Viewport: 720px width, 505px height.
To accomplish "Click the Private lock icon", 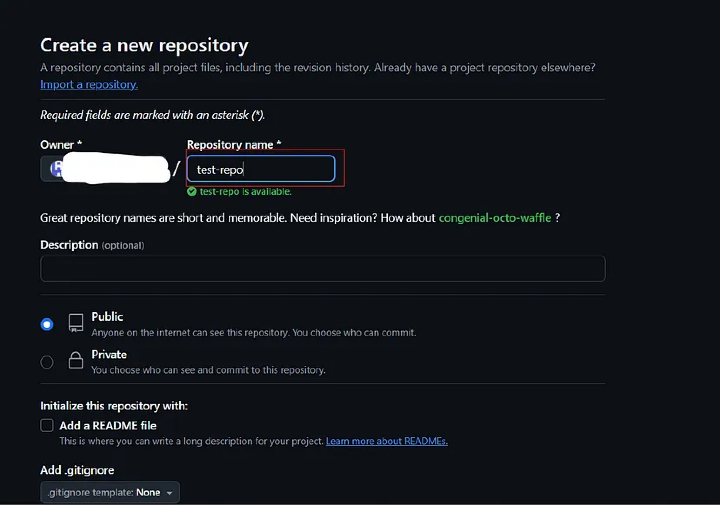I will pyautogui.click(x=76, y=361).
